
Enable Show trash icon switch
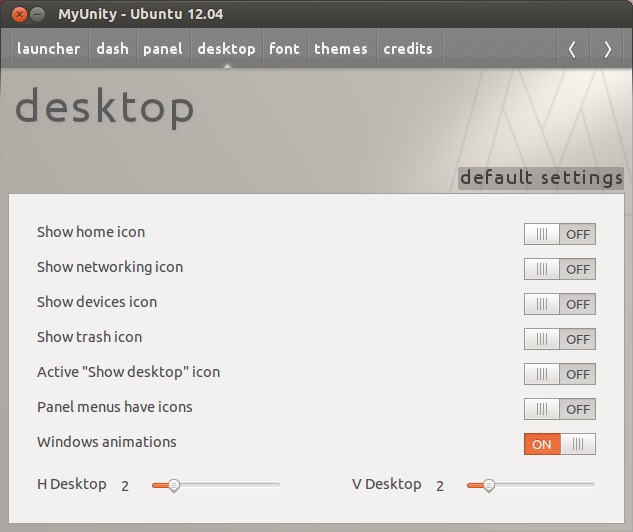point(560,339)
